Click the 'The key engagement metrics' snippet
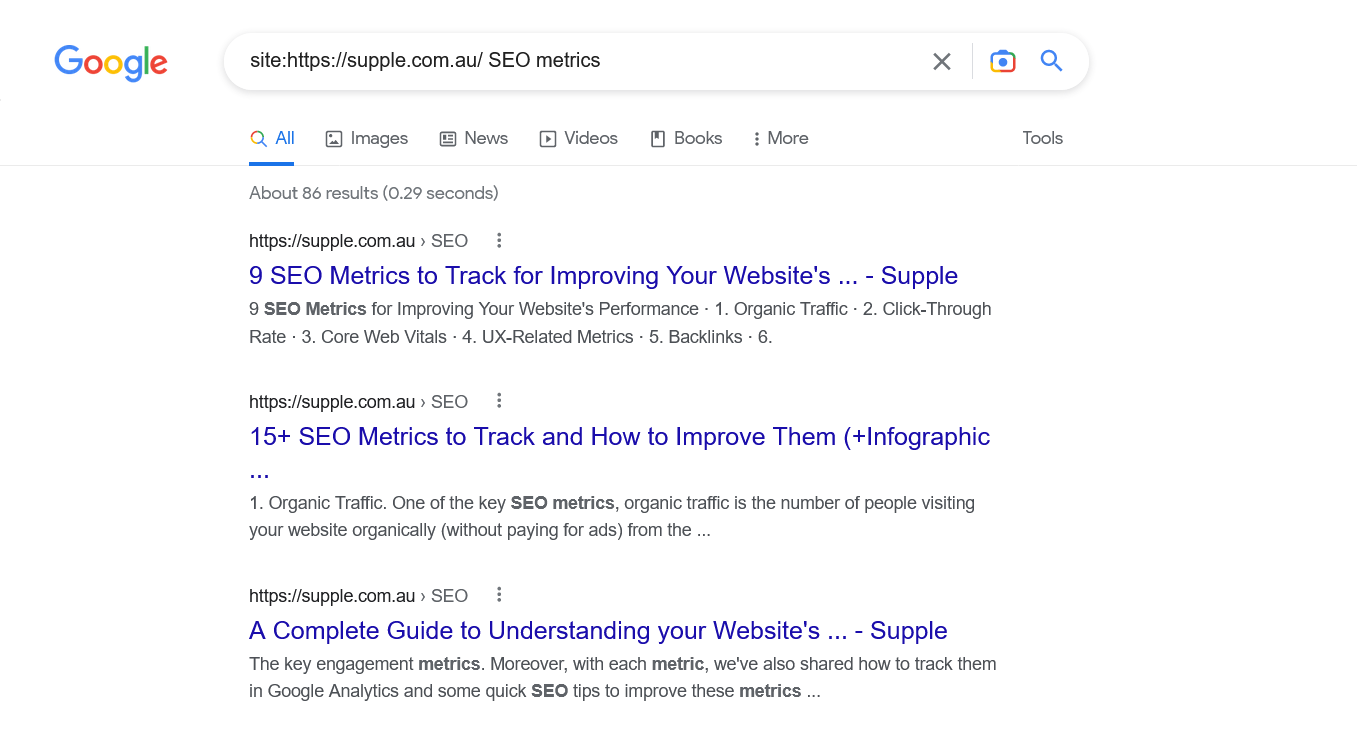Screen dimensions: 1357x741 [x=623, y=677]
